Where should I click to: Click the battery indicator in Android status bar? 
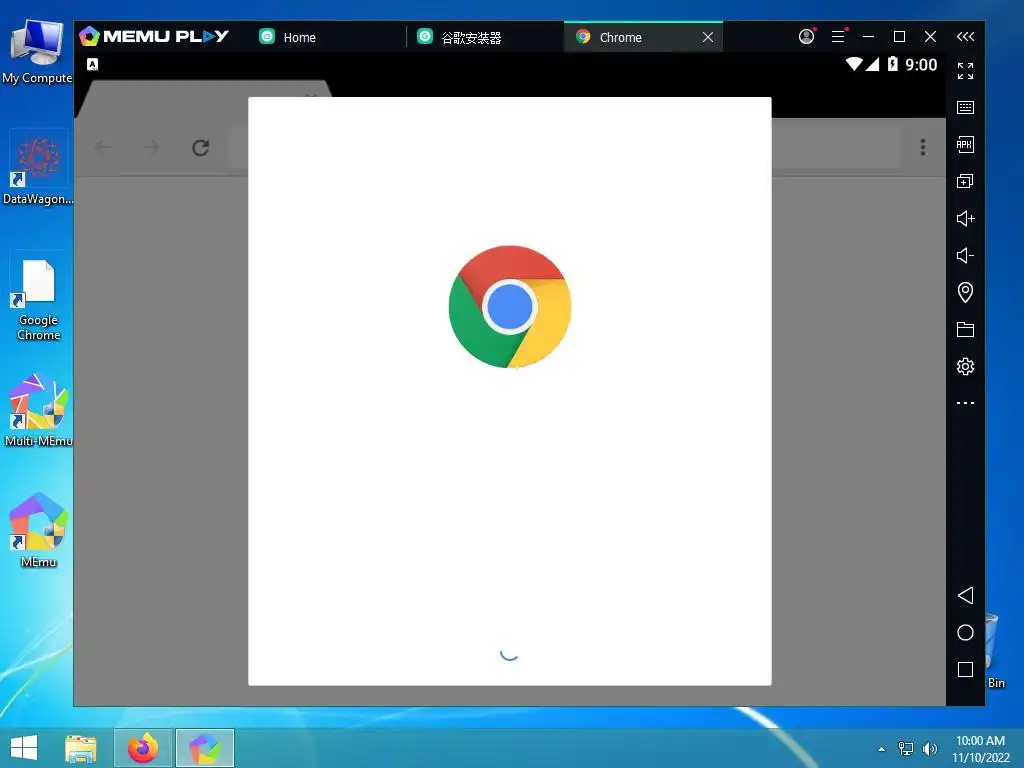pos(893,64)
